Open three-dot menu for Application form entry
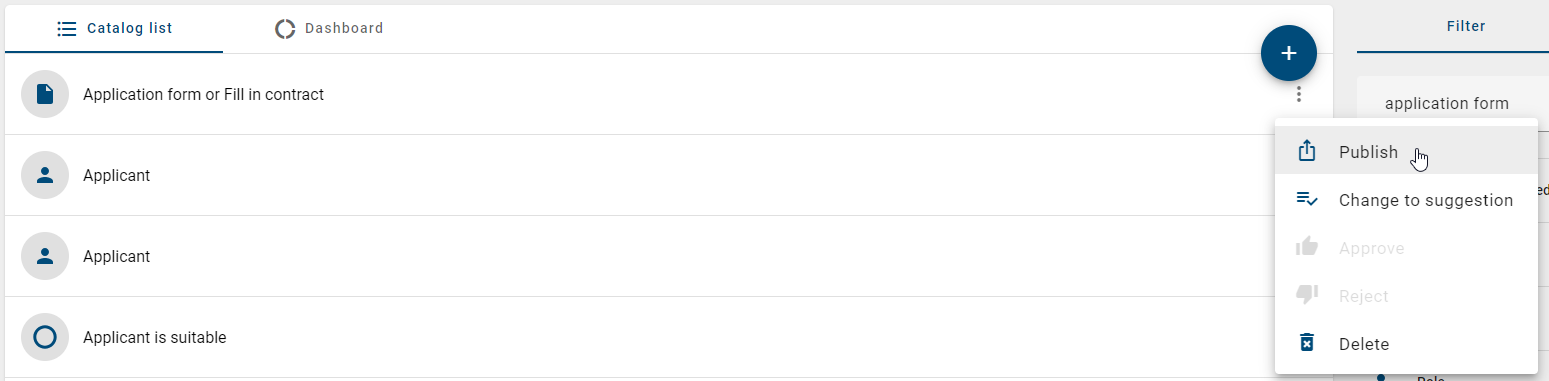Image resolution: width=1549 pixels, height=381 pixels. [x=1298, y=95]
